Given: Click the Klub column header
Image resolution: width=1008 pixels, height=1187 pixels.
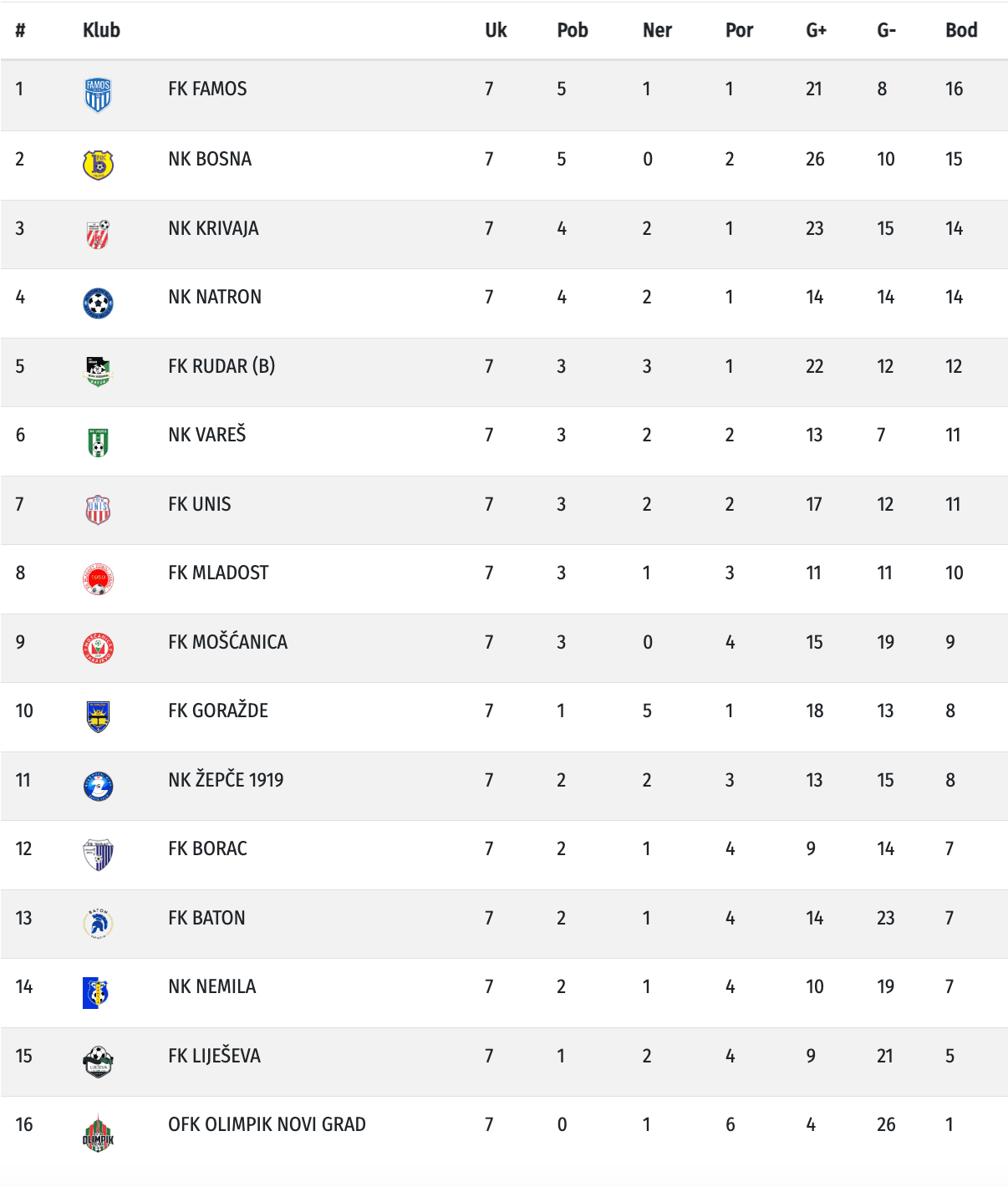Looking at the screenshot, I should click(x=101, y=30).
